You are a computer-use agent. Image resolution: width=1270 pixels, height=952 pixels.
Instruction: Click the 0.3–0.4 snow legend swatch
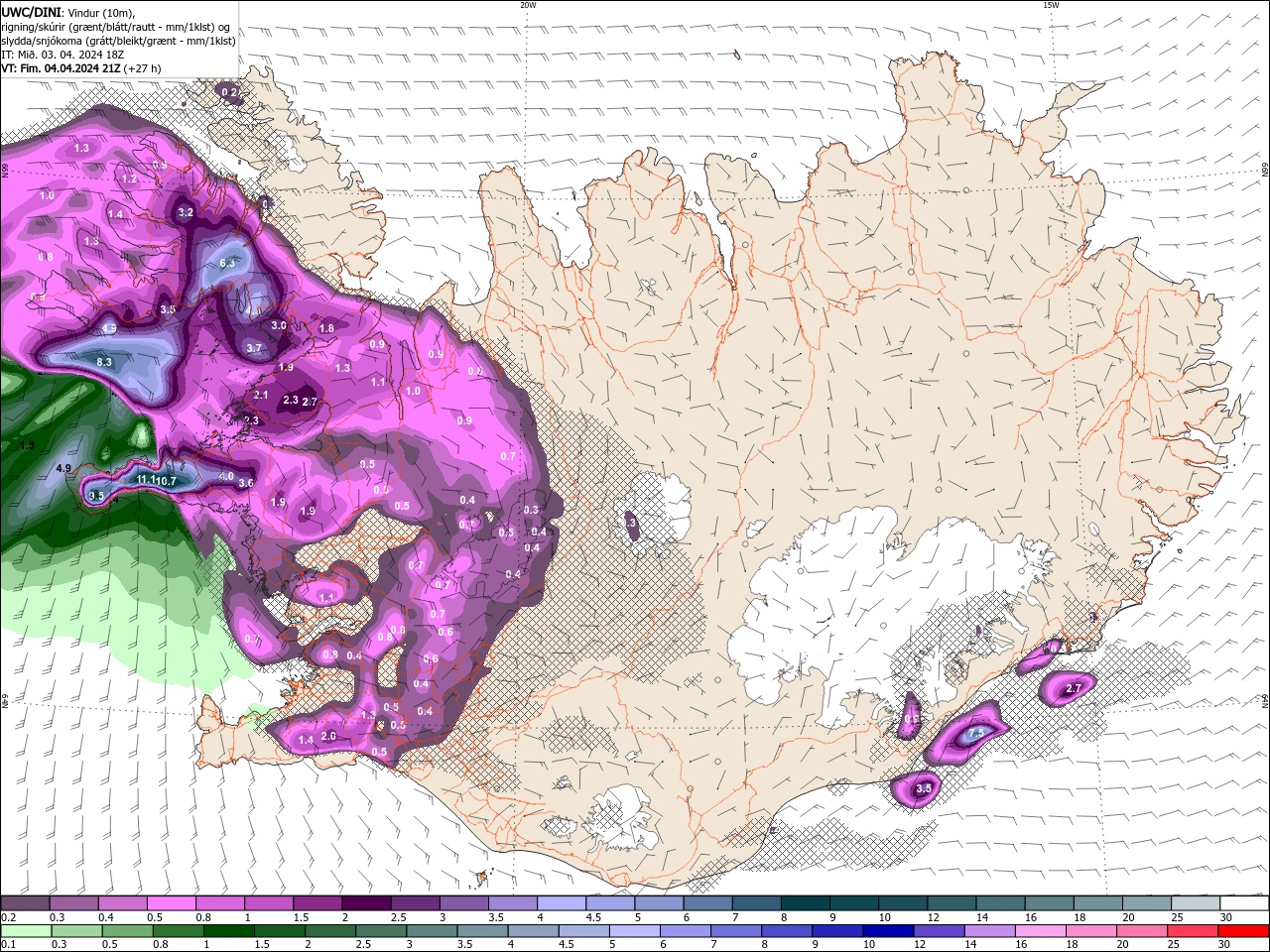point(73,903)
